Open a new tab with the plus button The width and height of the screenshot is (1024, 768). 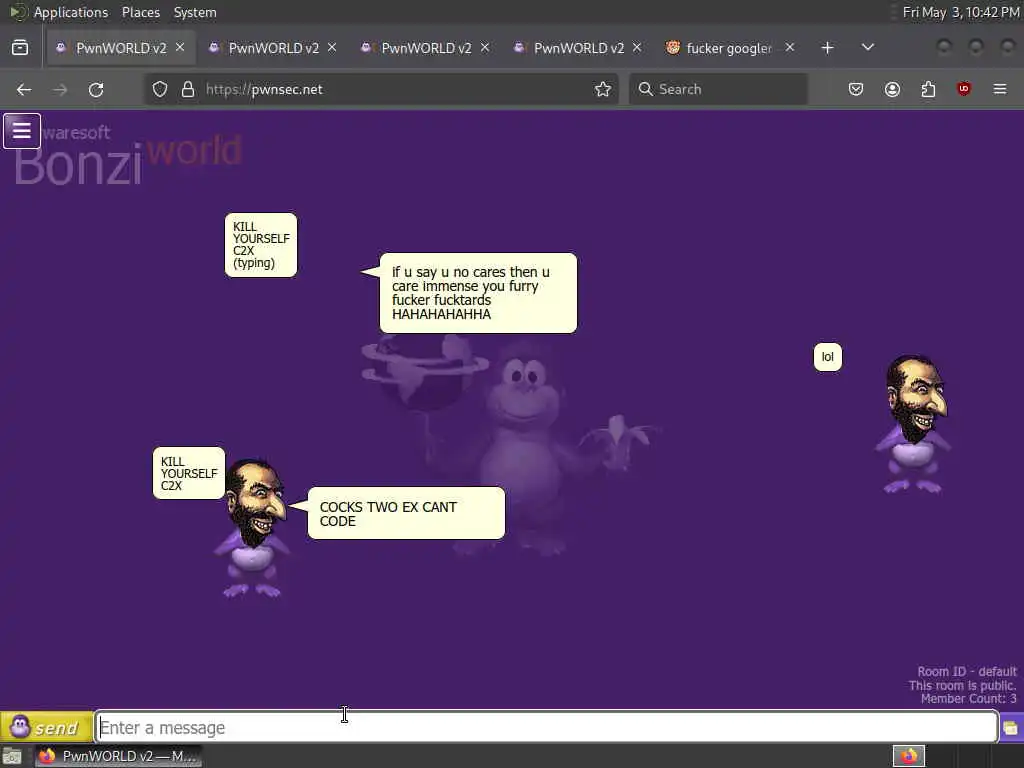(827, 48)
